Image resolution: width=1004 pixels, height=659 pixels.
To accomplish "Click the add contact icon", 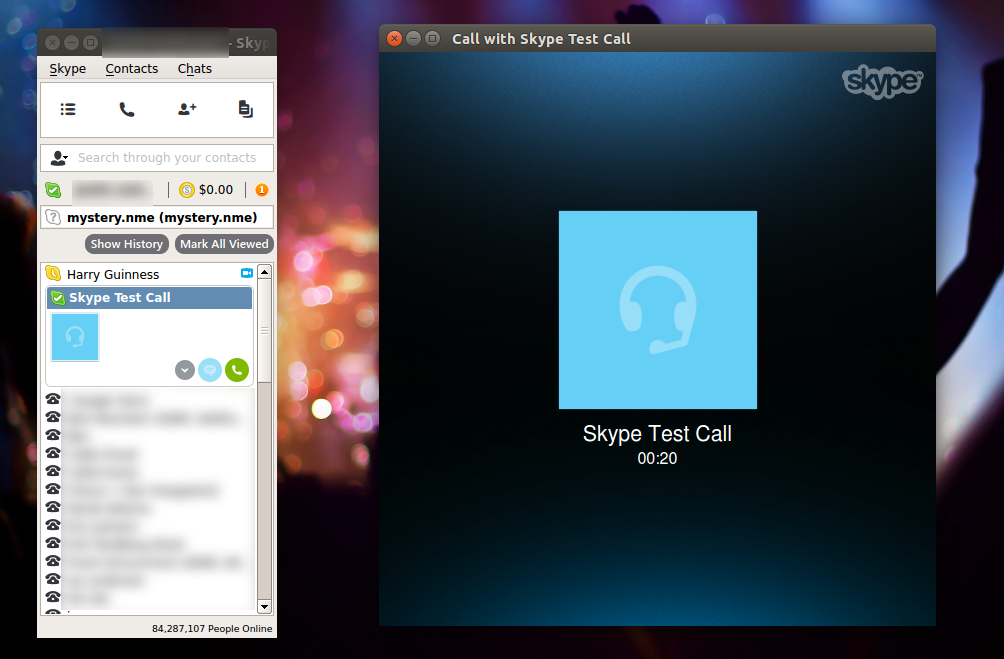I will [x=187, y=110].
